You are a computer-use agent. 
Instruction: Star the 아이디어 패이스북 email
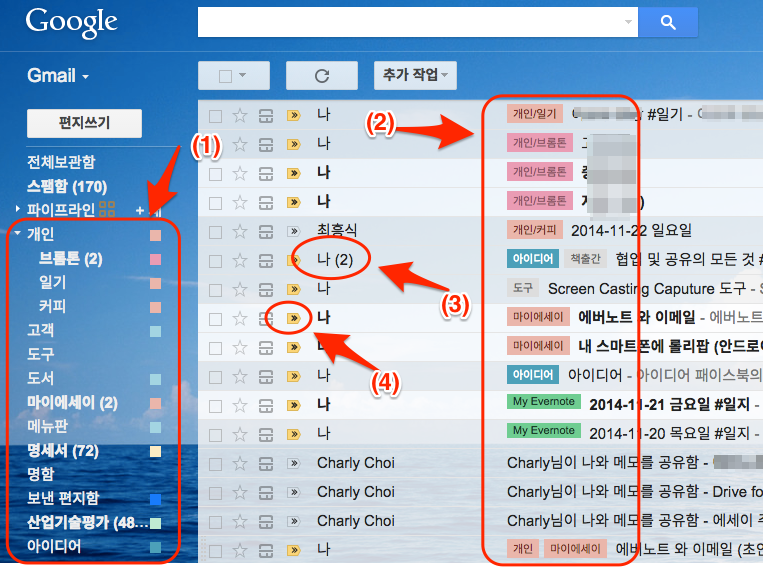(240, 376)
